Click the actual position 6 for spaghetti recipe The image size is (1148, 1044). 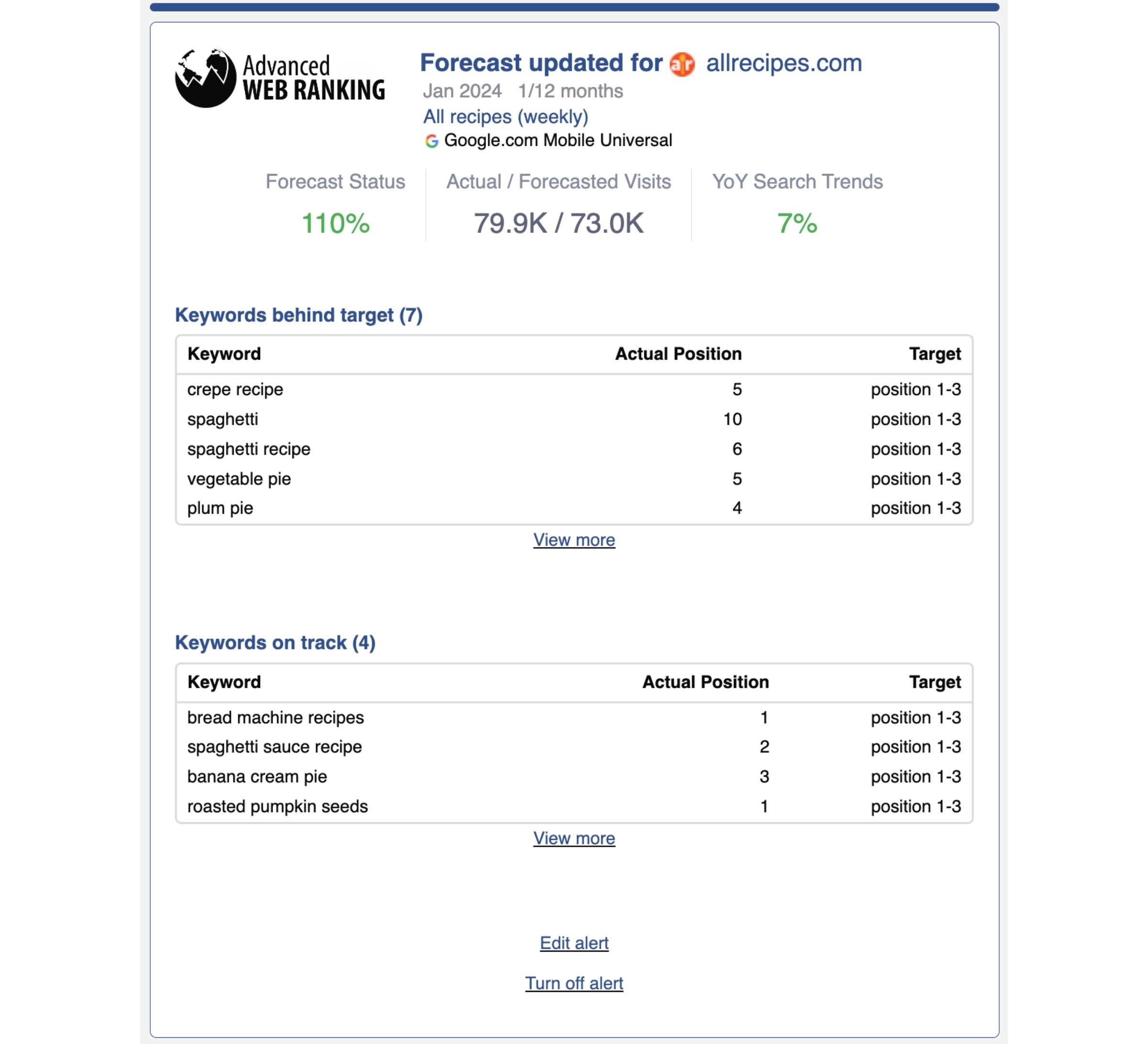737,449
